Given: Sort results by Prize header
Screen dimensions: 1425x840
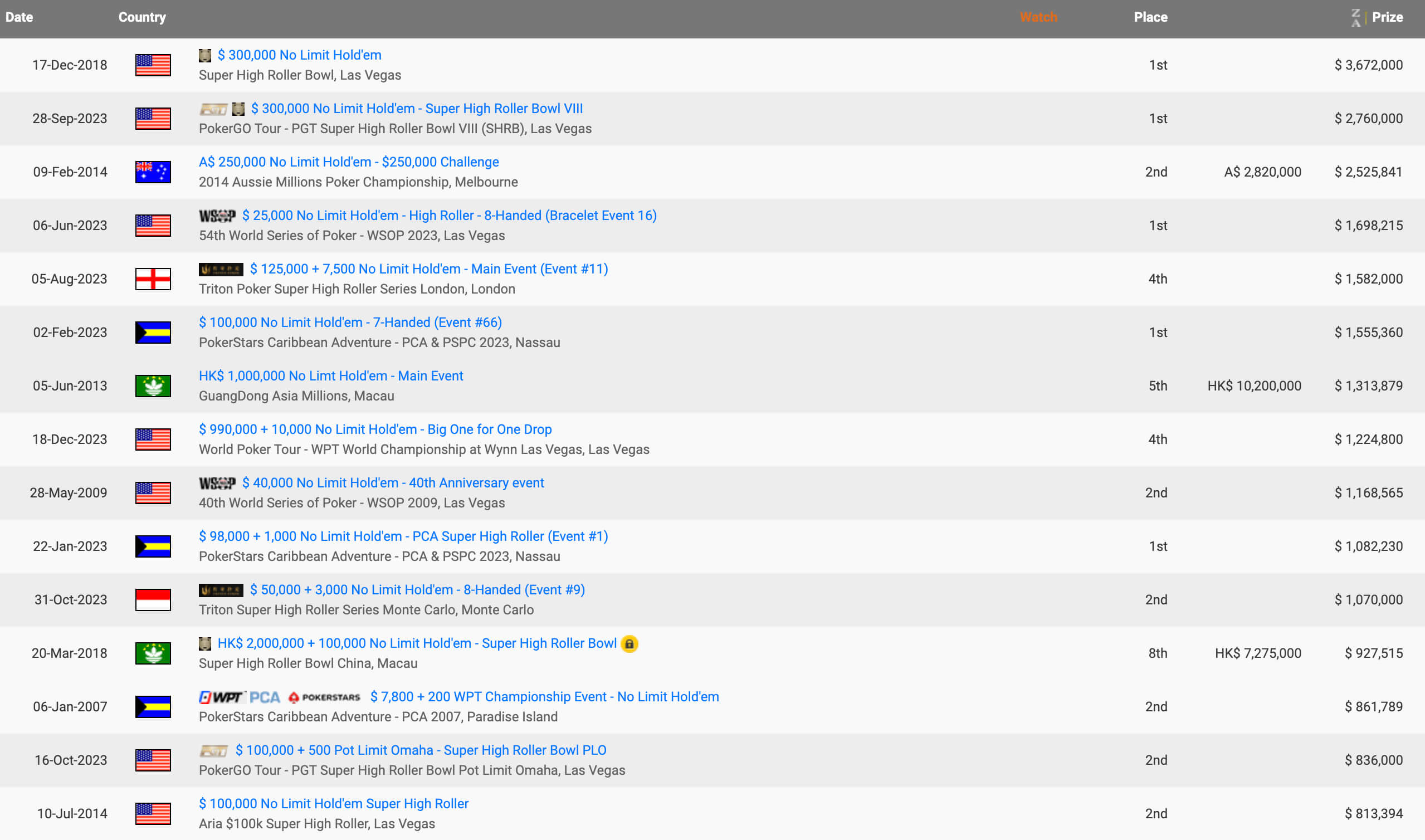Looking at the screenshot, I should coord(1387,18).
